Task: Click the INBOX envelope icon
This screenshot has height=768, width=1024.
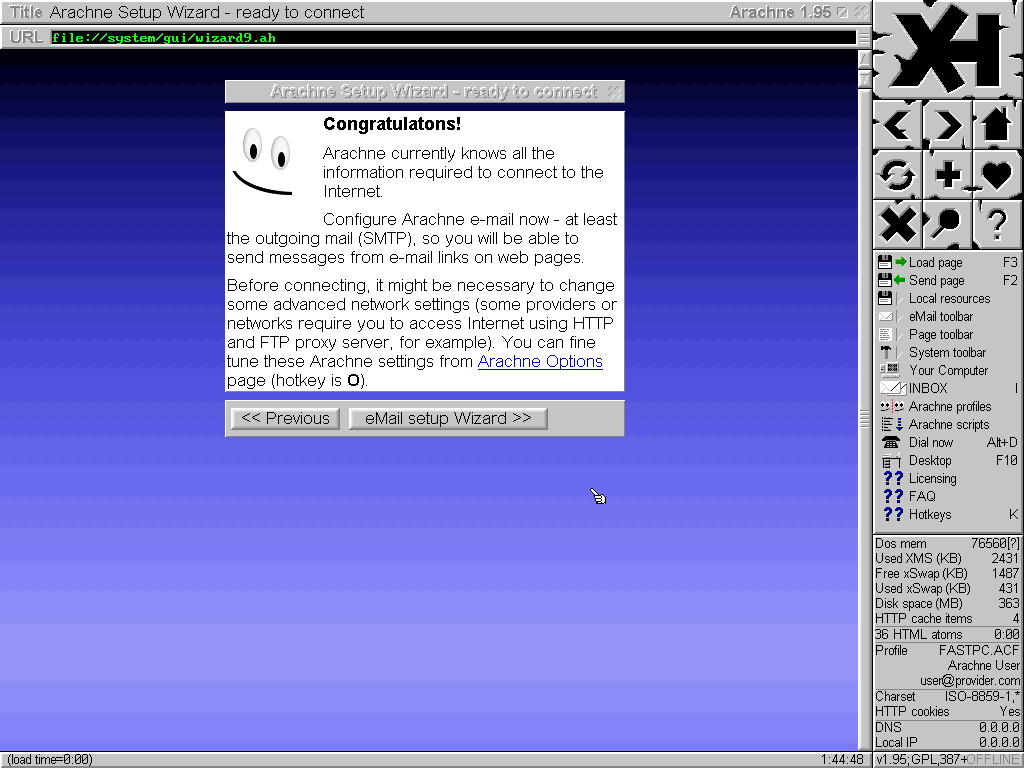Action: tap(892, 388)
